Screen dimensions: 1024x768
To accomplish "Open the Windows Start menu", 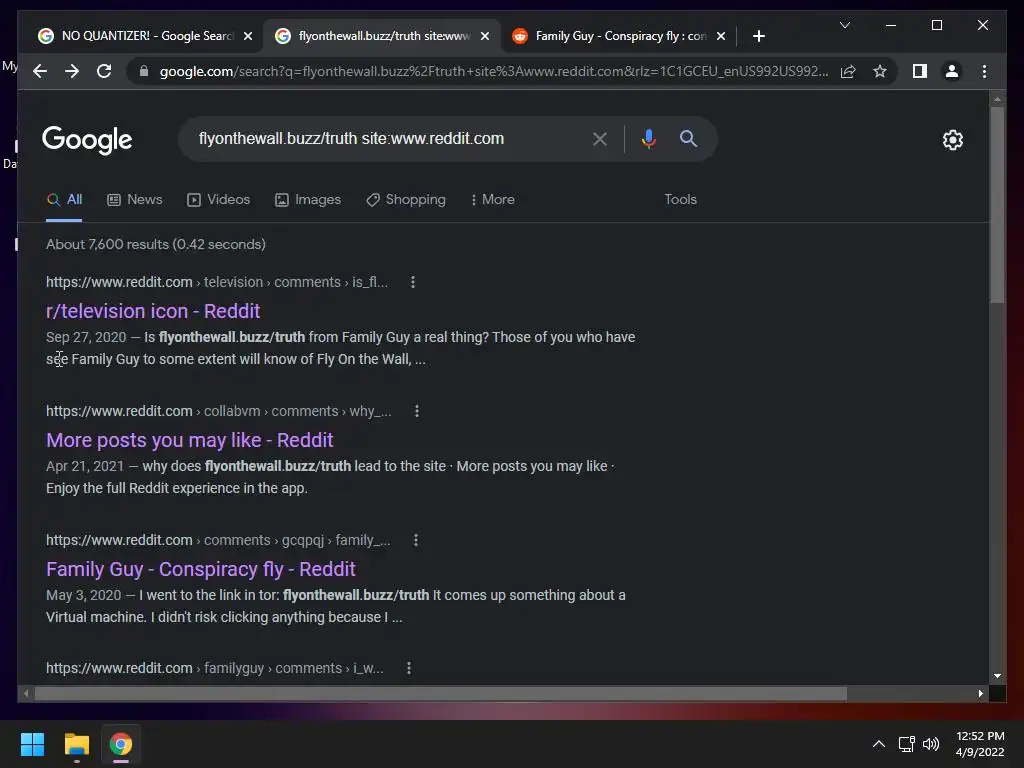I will tap(32, 744).
